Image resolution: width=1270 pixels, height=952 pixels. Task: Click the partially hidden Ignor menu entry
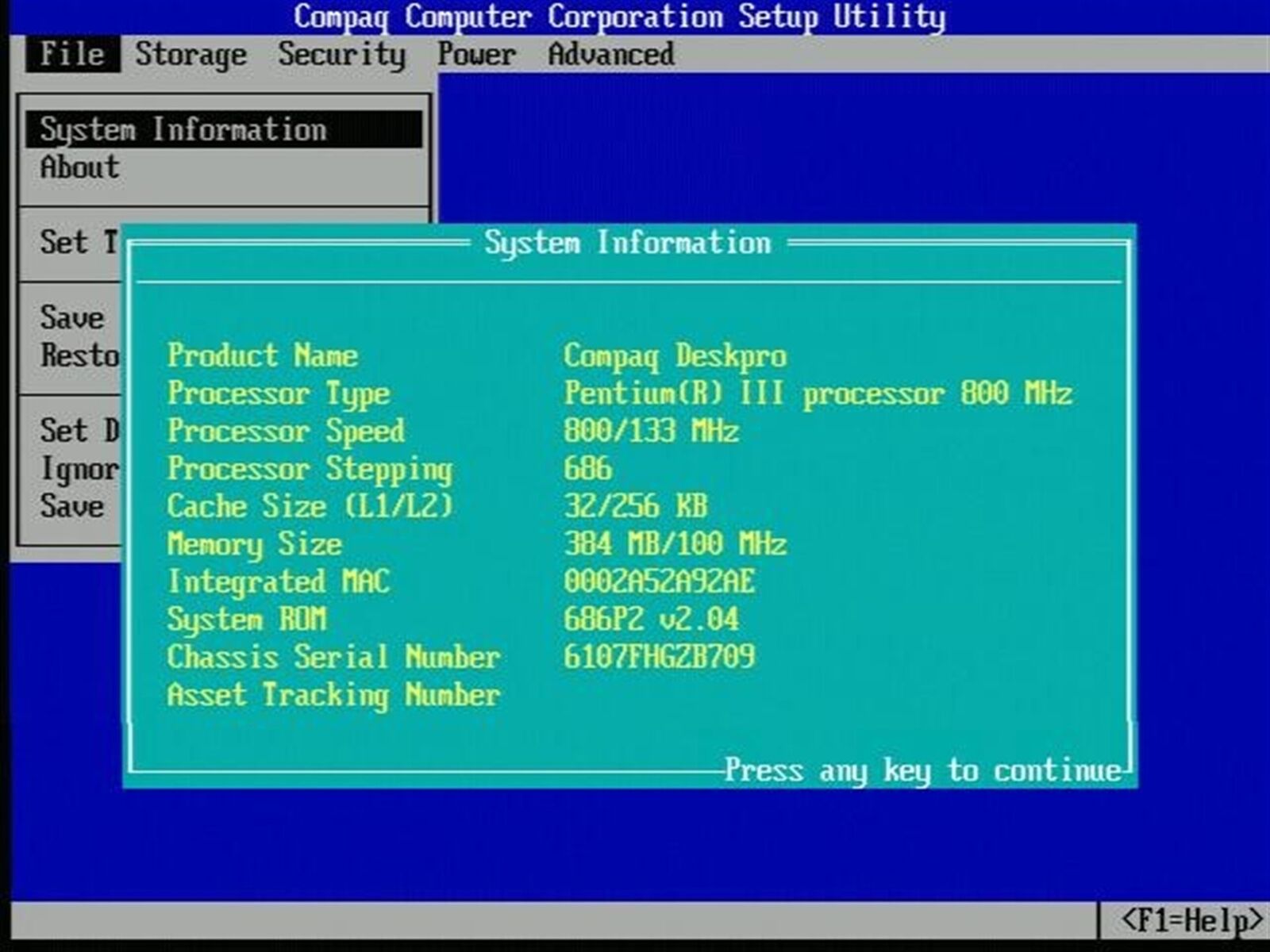pos(79,469)
